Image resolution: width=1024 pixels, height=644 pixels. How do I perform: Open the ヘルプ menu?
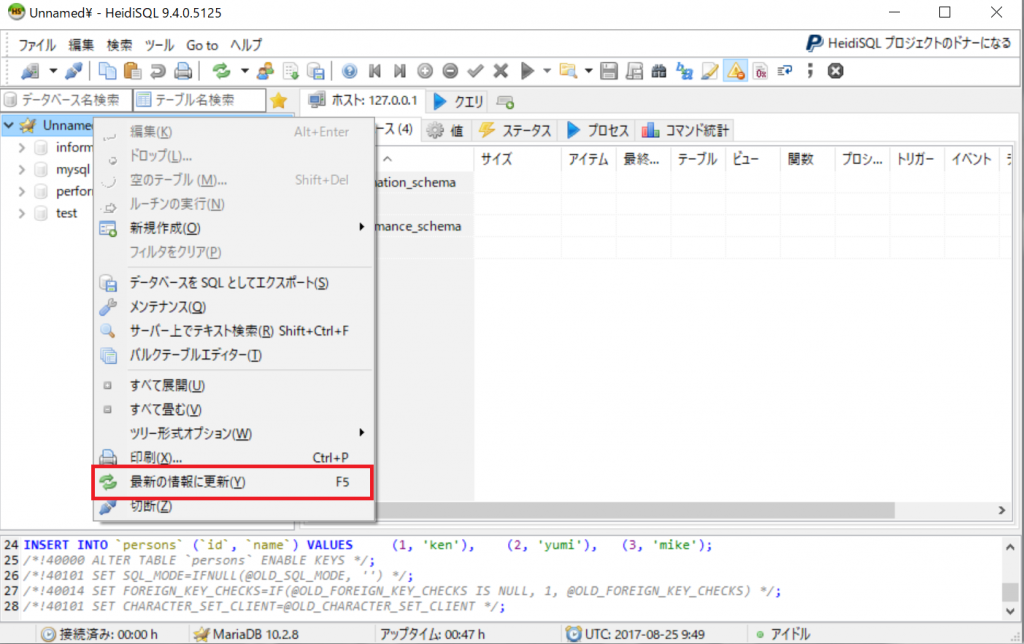[x=246, y=45]
